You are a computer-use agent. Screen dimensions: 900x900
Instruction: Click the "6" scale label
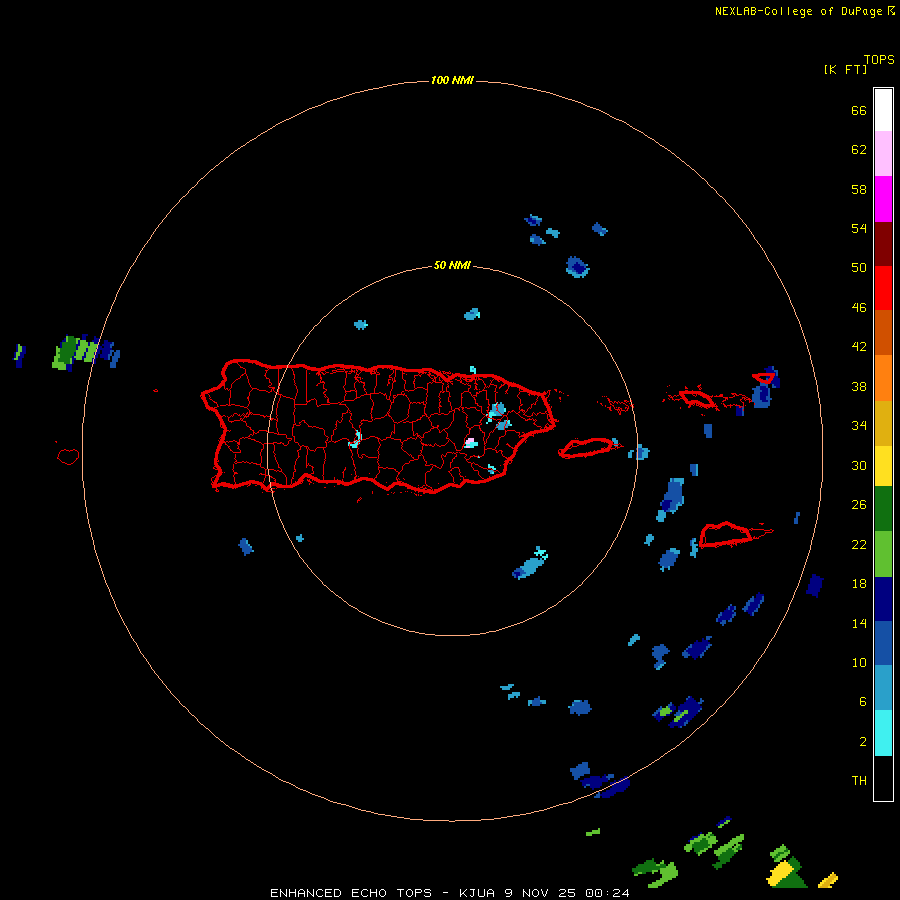pos(863,701)
